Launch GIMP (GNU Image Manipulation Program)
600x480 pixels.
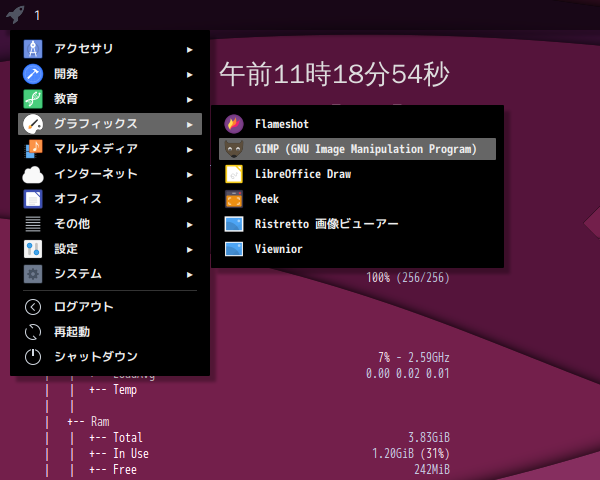coord(357,149)
